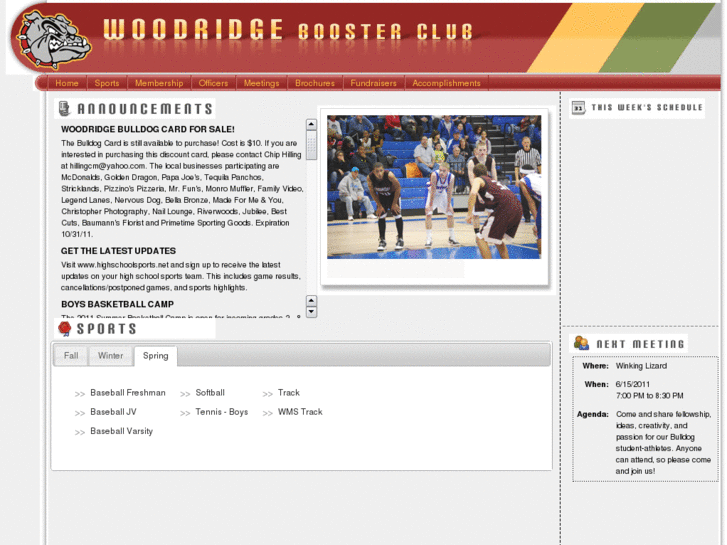Click the people icon by Next Meeting

(x=581, y=343)
